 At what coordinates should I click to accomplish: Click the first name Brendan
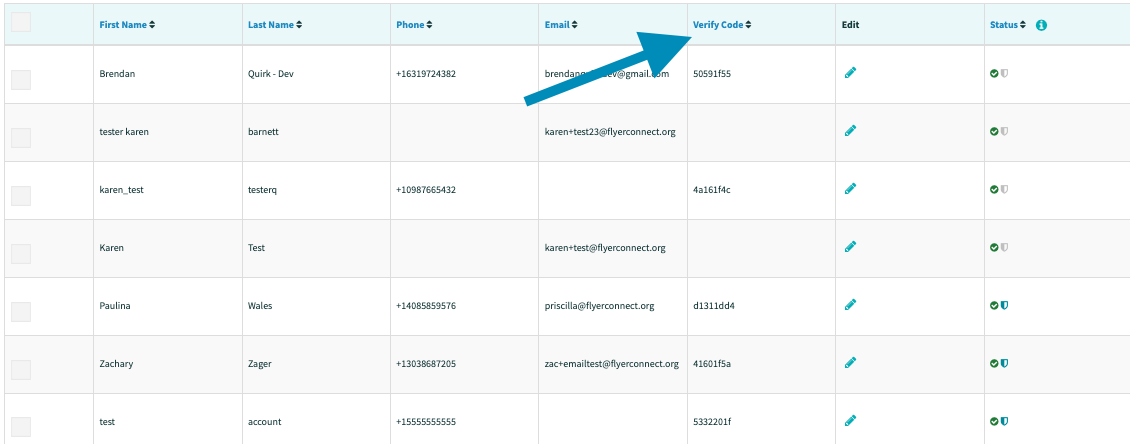(117, 74)
